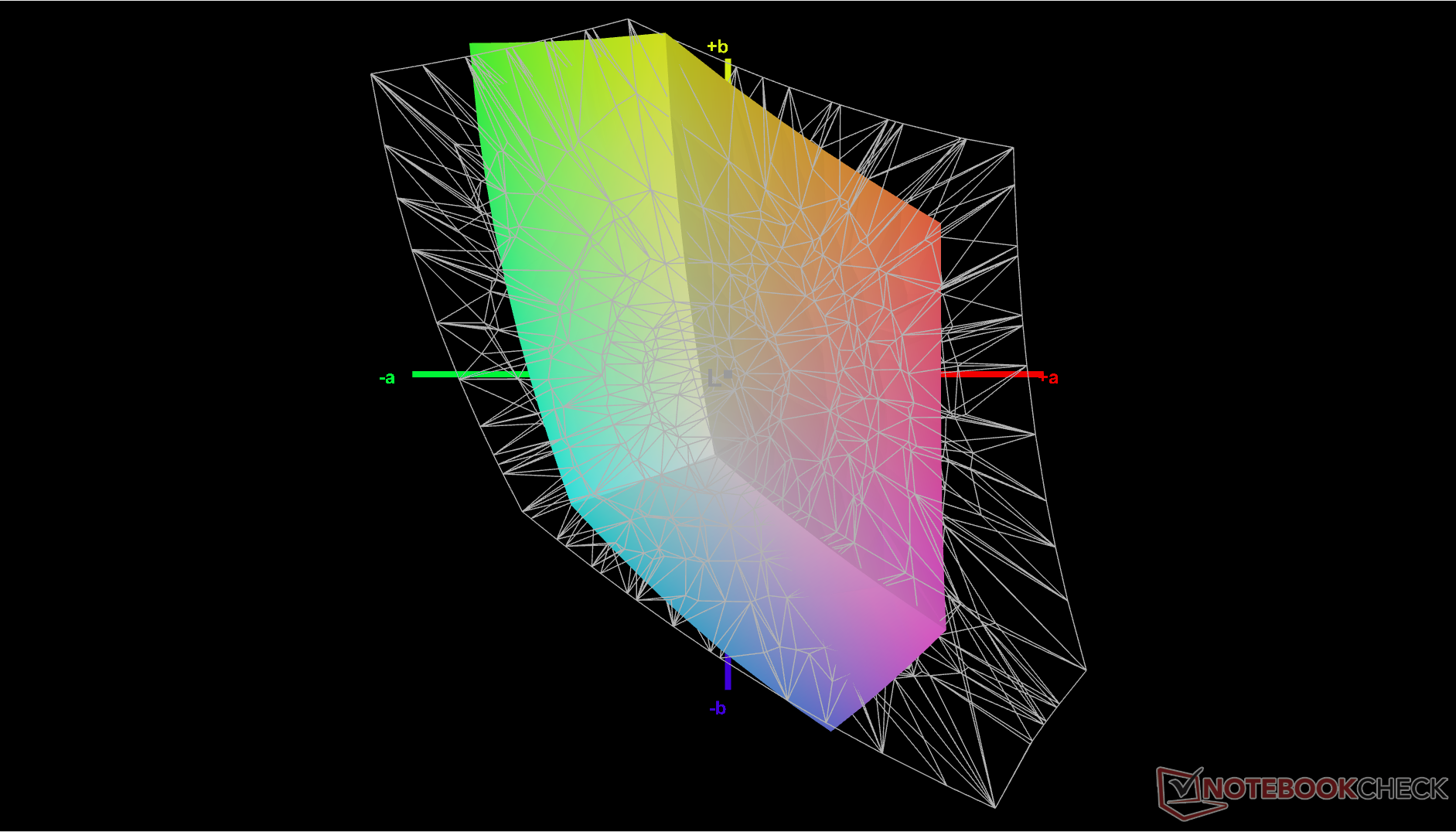The height and width of the screenshot is (832, 1456).
Task: Select the blue -b axis bar
Action: click(x=728, y=673)
